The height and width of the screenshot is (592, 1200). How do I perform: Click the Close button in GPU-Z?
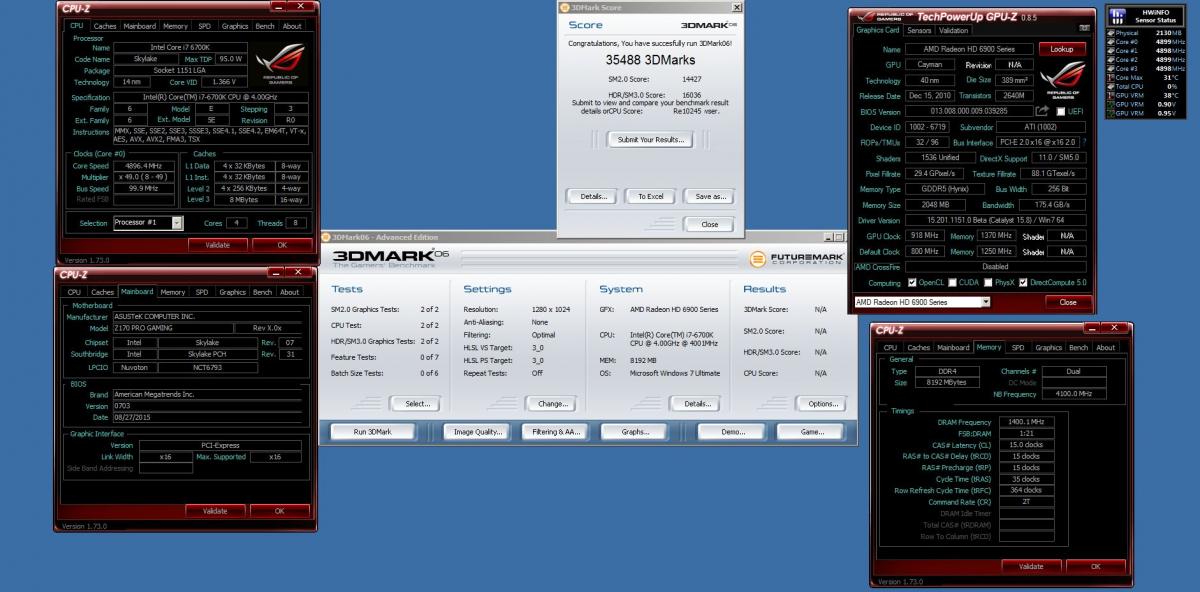[1067, 301]
